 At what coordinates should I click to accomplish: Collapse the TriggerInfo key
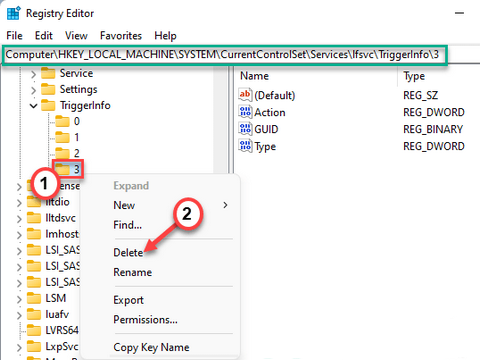click(x=33, y=106)
